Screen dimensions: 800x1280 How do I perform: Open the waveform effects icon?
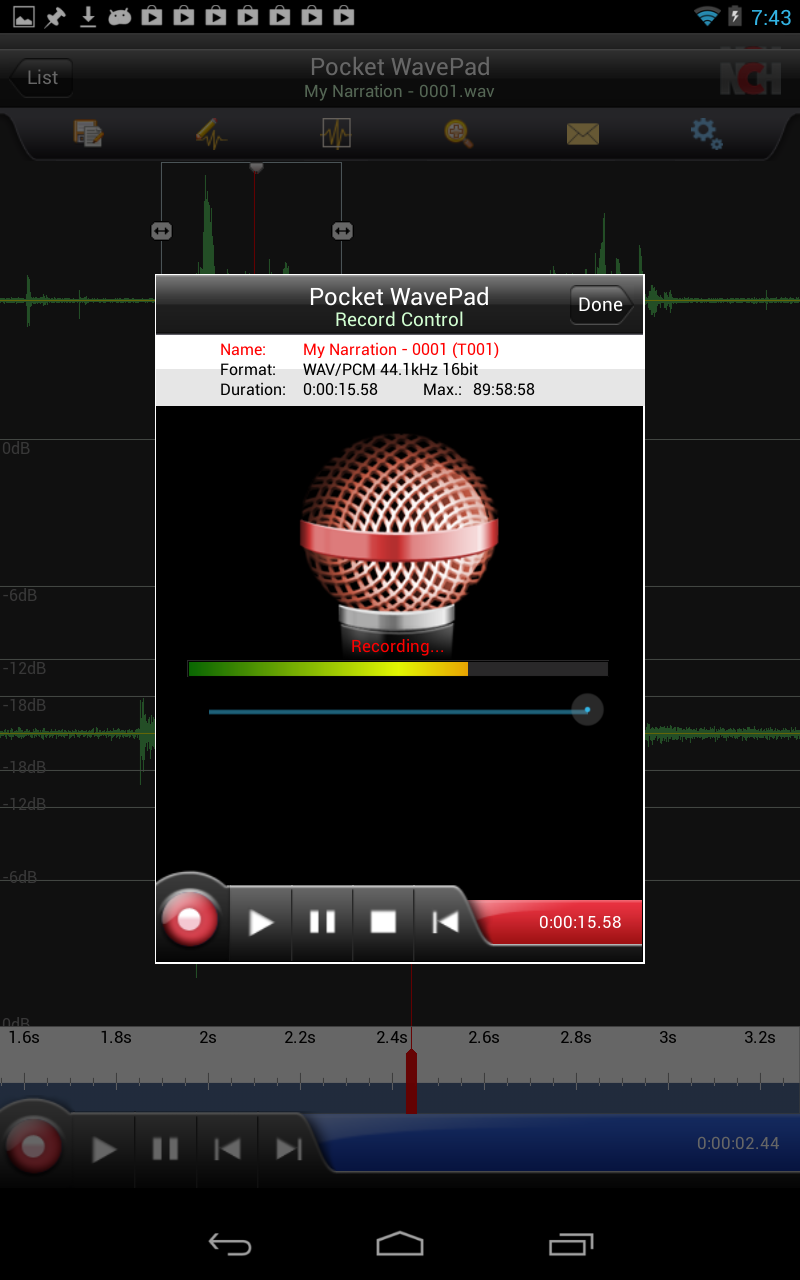pos(336,134)
